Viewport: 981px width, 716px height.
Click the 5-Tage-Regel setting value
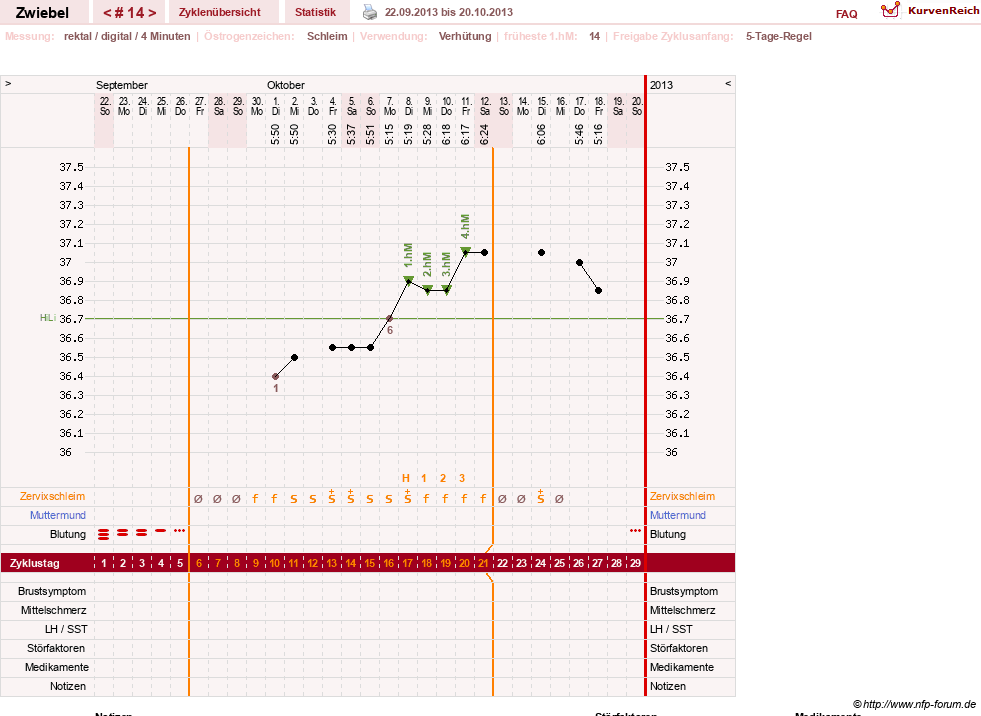pos(778,36)
